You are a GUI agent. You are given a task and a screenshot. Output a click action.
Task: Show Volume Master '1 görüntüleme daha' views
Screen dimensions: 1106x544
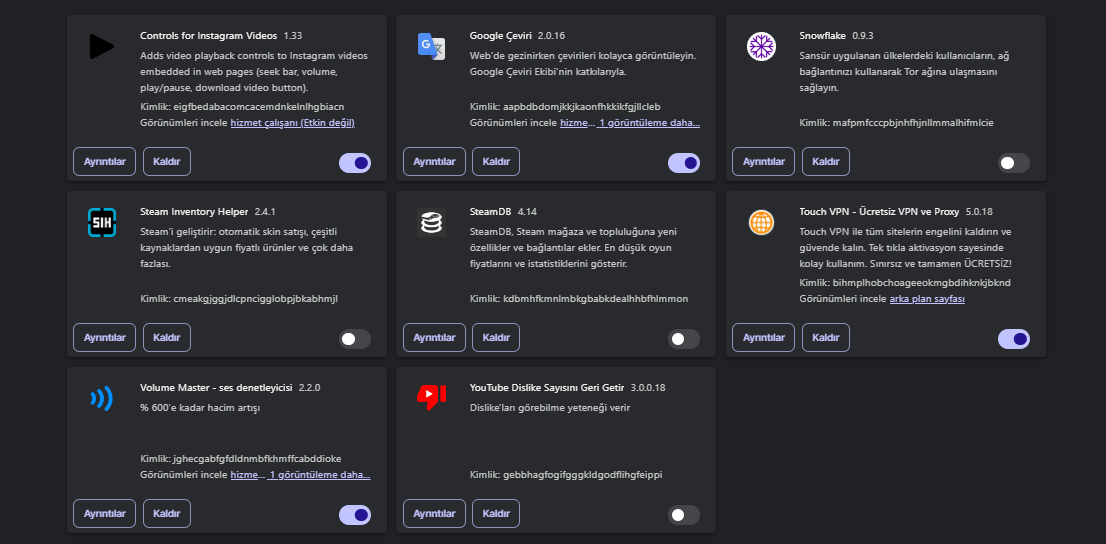pos(319,475)
